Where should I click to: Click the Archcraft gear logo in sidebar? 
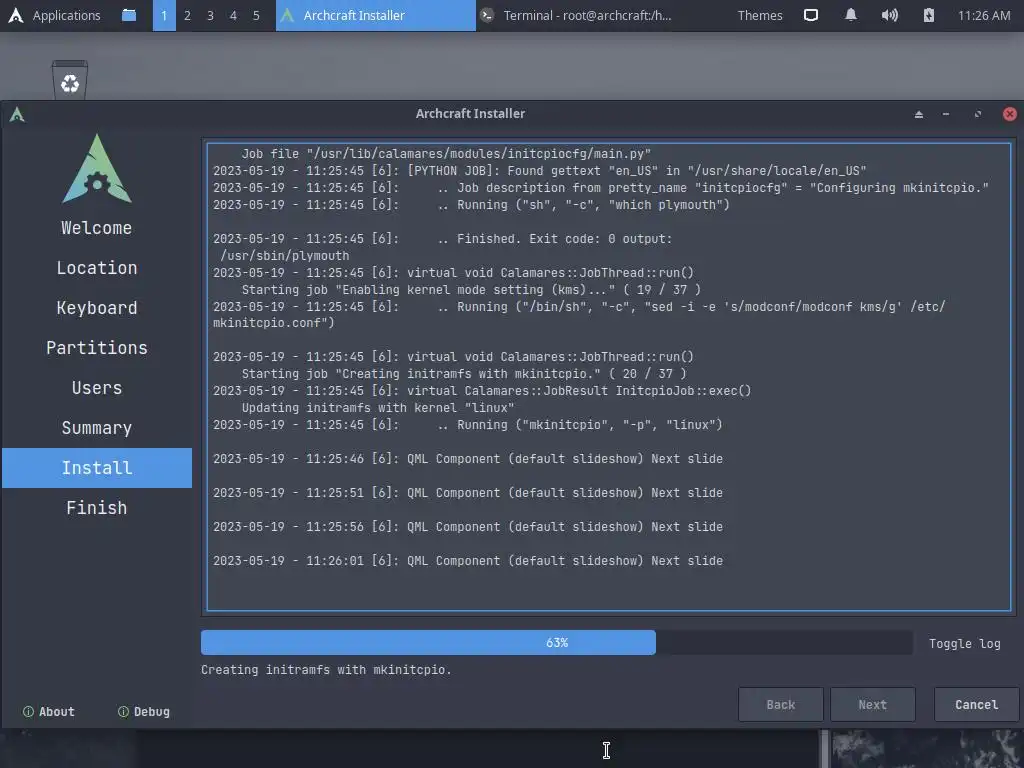97,168
